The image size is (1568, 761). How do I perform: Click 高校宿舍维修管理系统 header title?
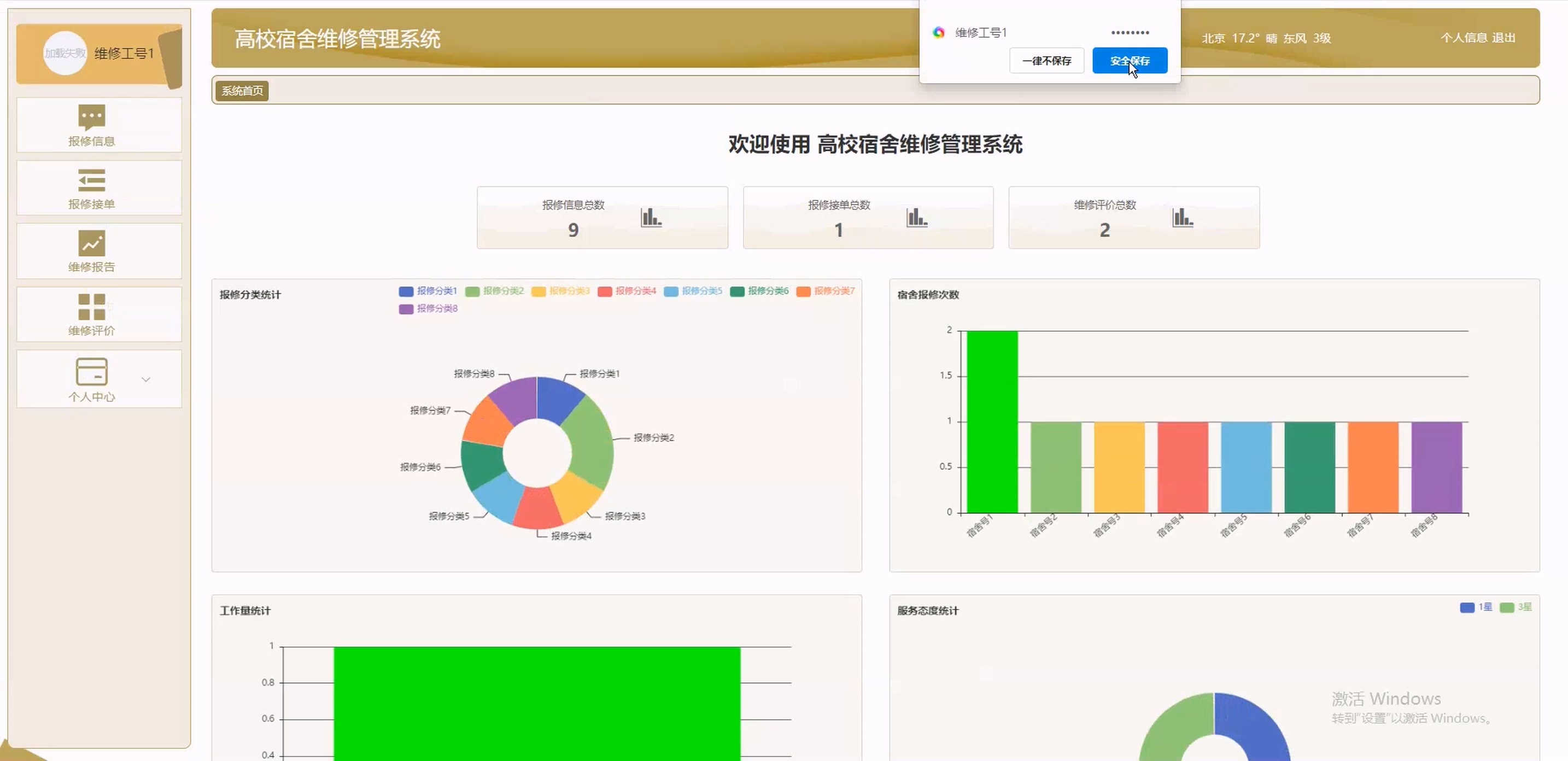point(337,39)
